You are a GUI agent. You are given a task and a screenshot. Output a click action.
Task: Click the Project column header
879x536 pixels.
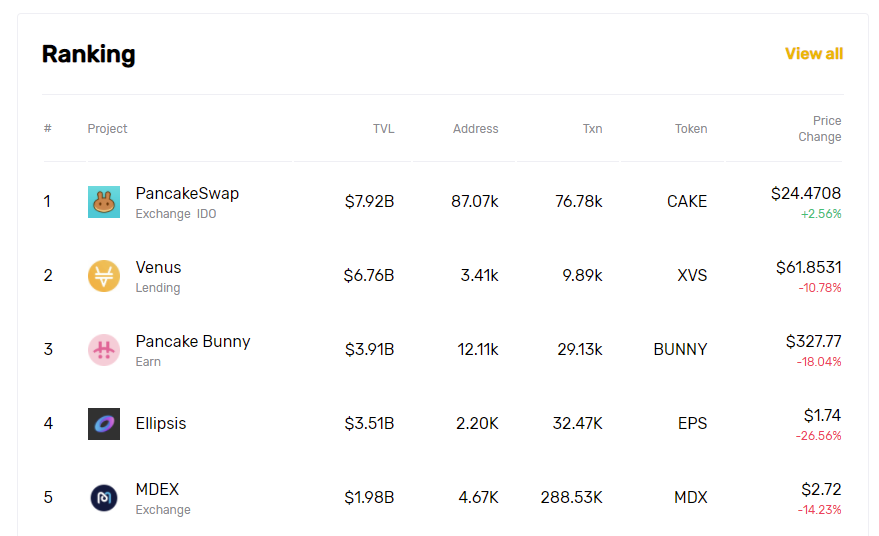(x=108, y=129)
